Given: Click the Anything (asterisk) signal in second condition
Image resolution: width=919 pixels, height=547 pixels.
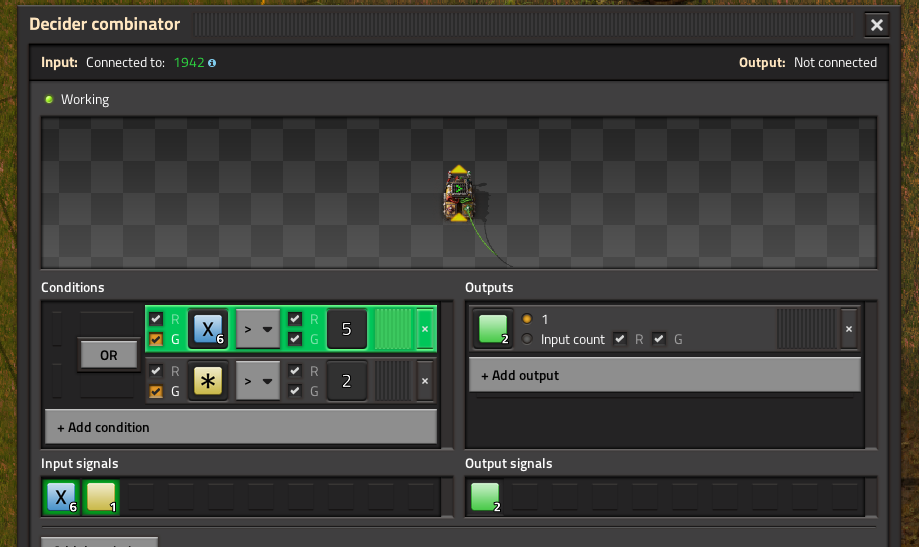Looking at the screenshot, I should pos(208,381).
